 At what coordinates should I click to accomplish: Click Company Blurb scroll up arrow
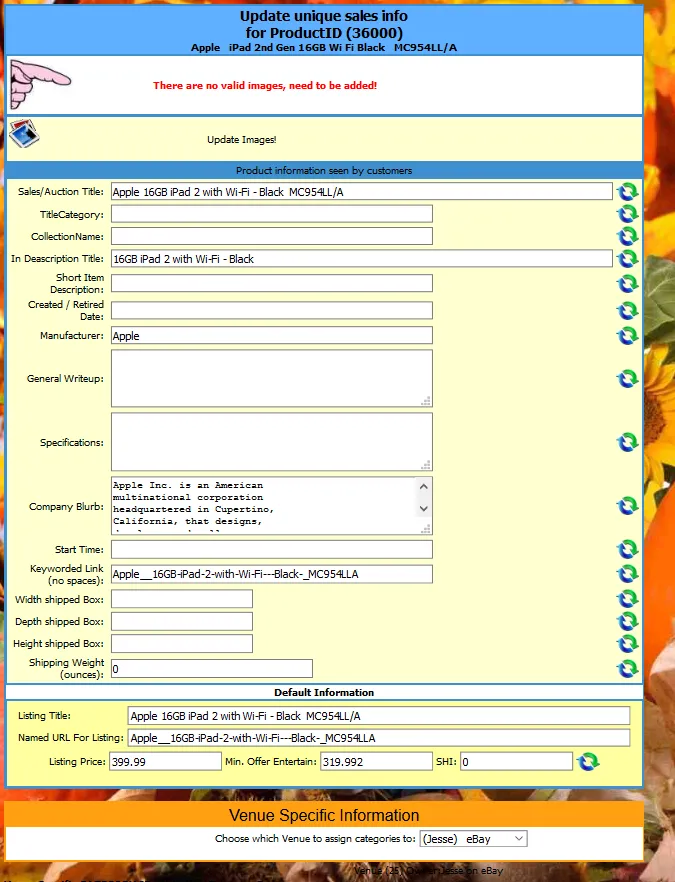click(424, 486)
